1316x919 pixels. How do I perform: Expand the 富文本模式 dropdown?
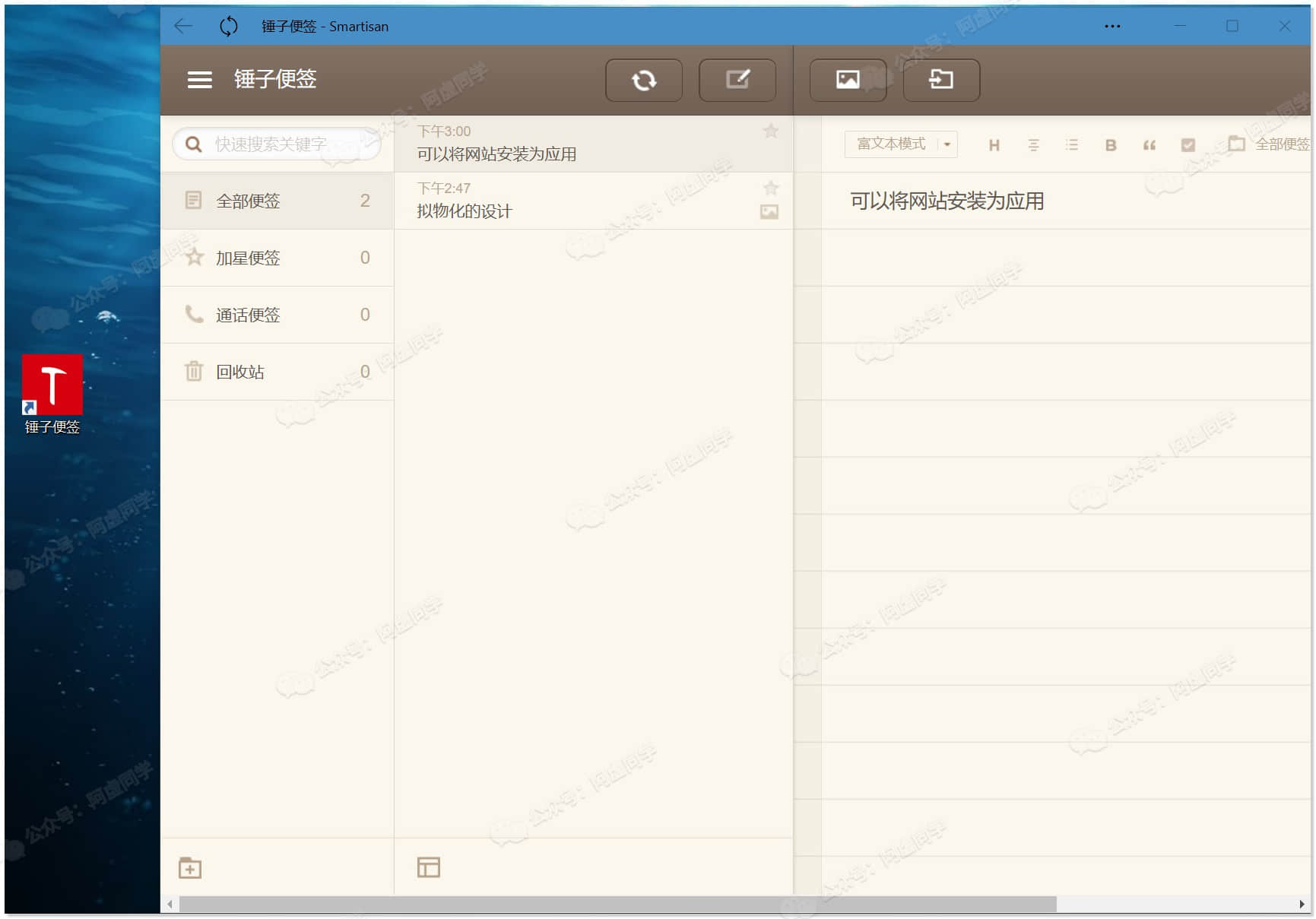947,144
